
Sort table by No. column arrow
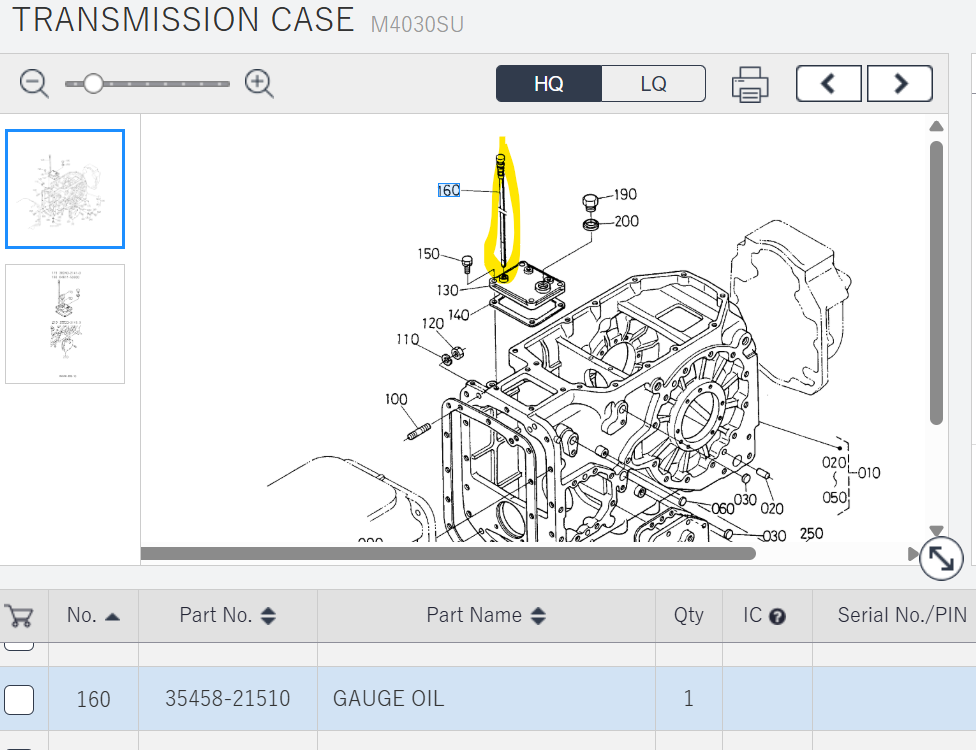pyautogui.click(x=112, y=617)
